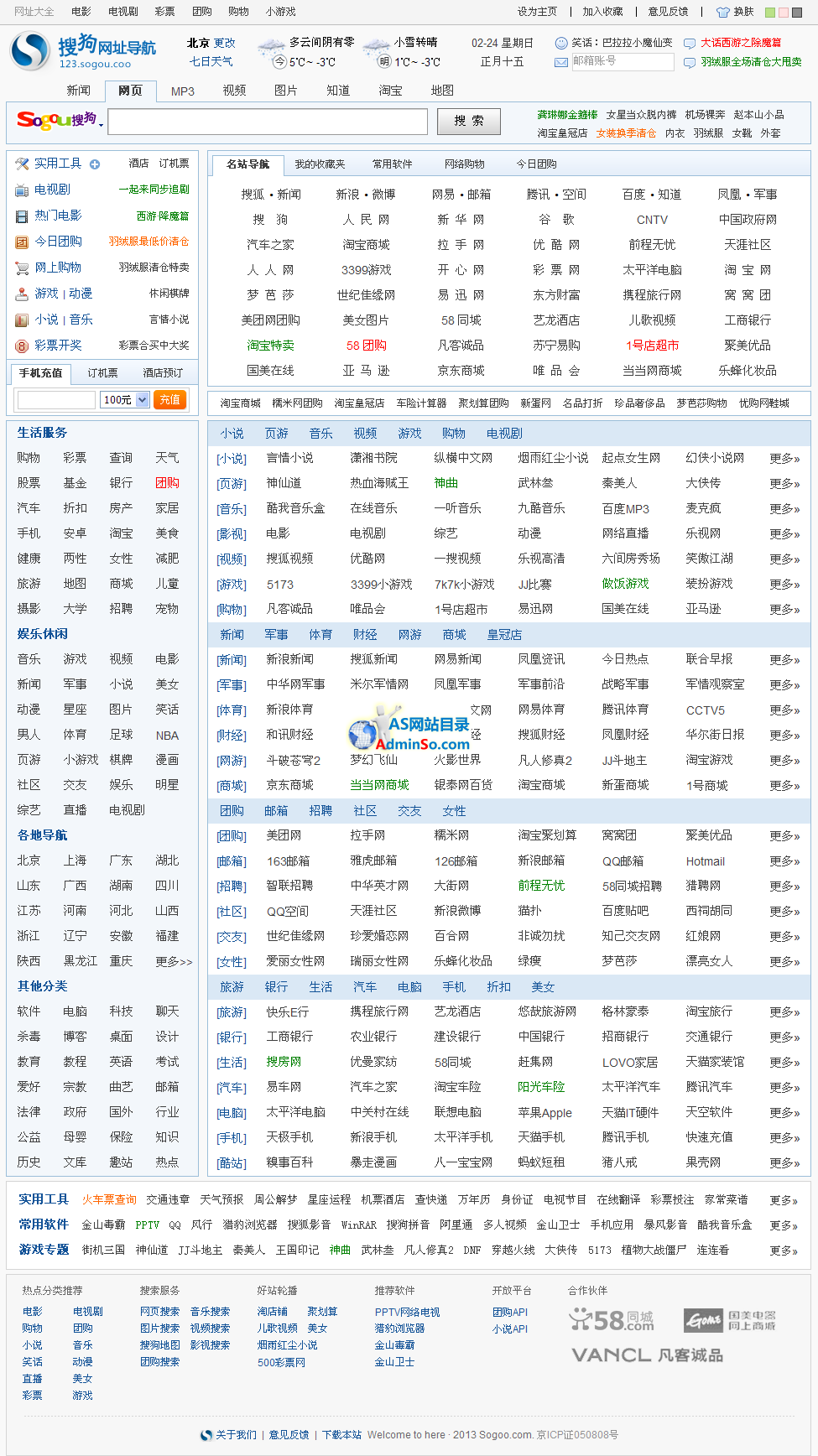The height and width of the screenshot is (1456, 818).
Task: Click 更改 to change the city
Action: pyautogui.click(x=224, y=43)
